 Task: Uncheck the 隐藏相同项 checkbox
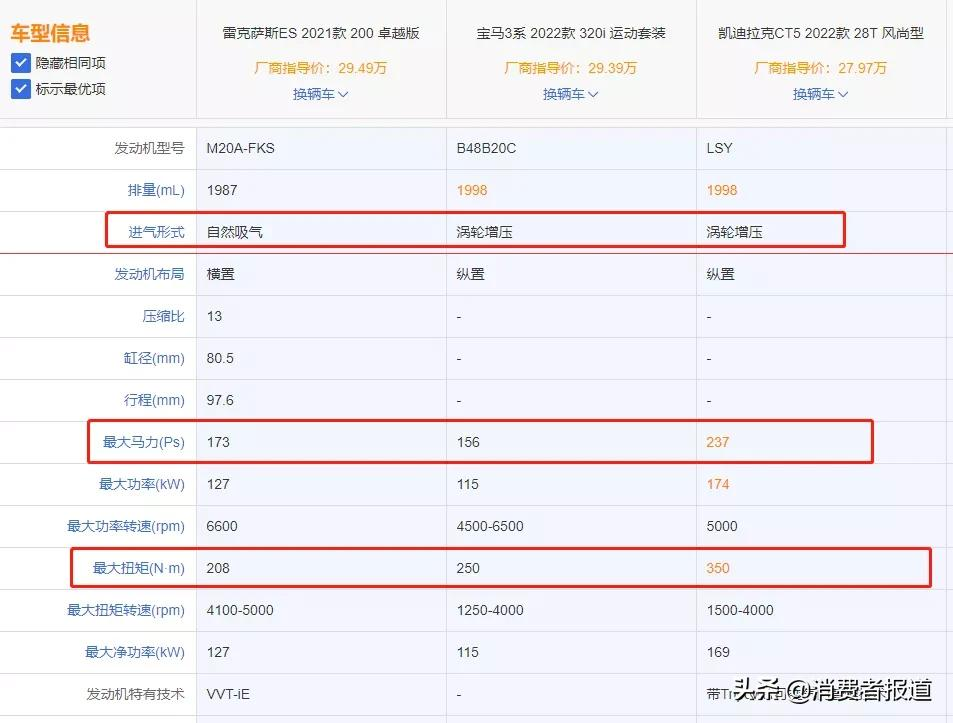coord(21,63)
